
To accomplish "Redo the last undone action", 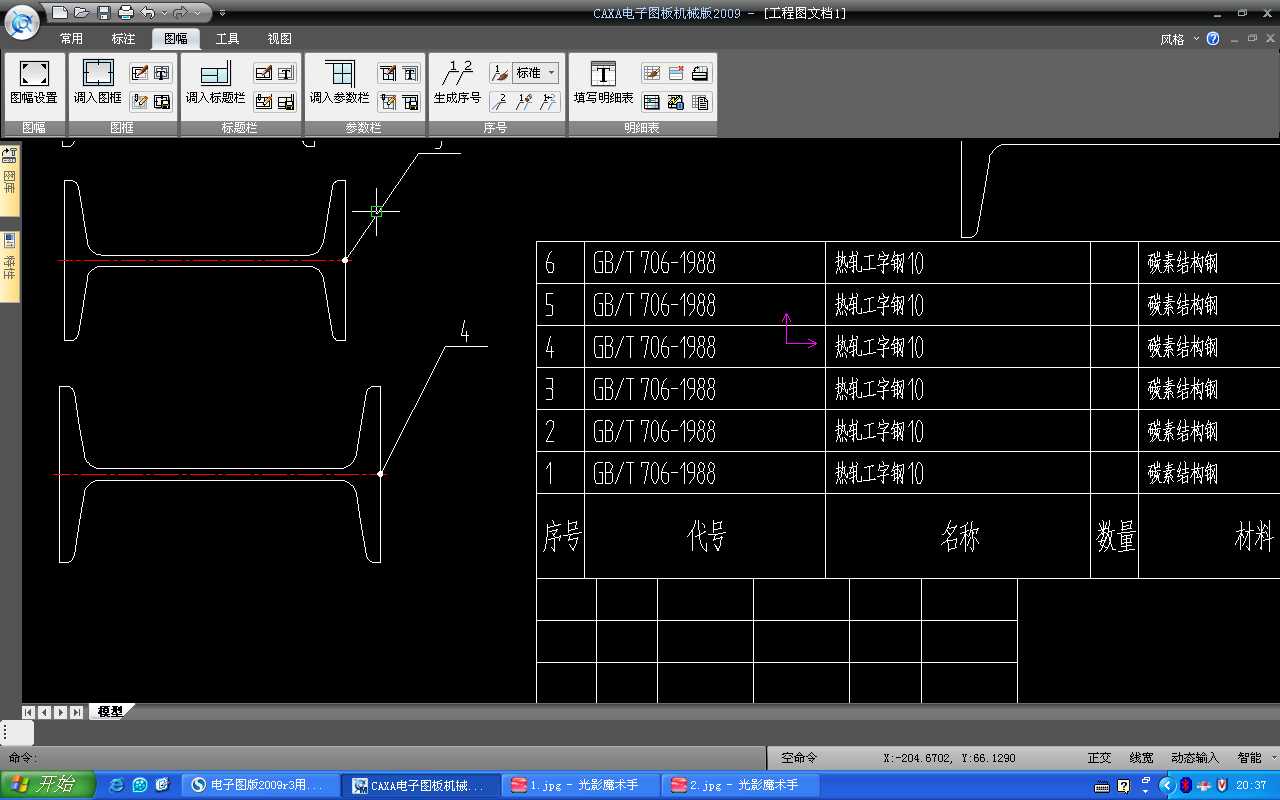I will click(x=180, y=13).
